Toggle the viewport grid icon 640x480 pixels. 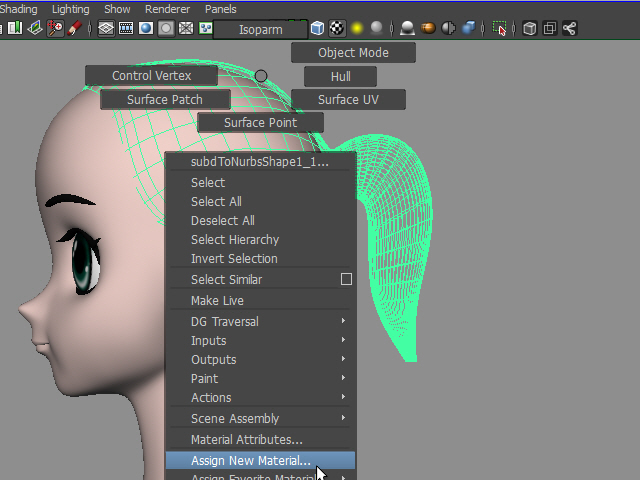tap(106, 29)
